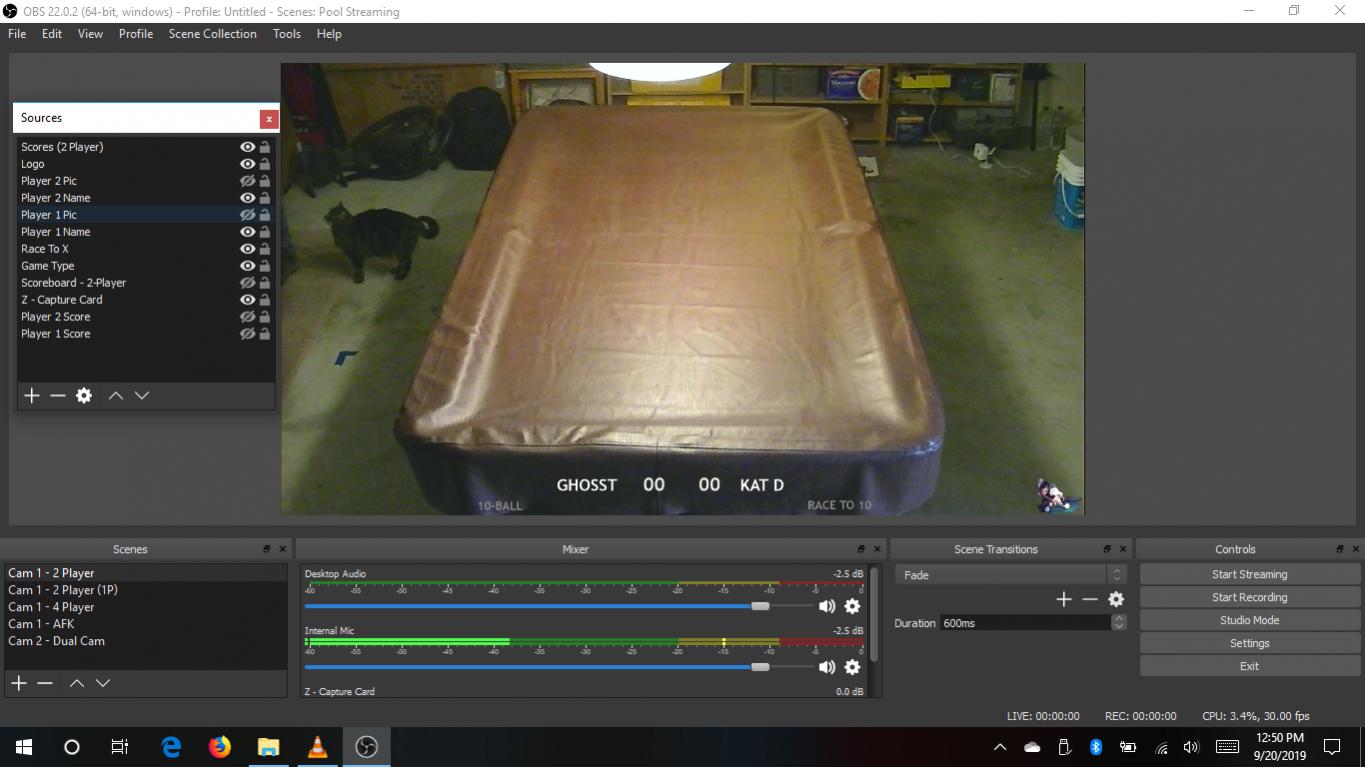Add a scene transition with plus icon
Image resolution: width=1365 pixels, height=767 pixels.
pos(1063,599)
